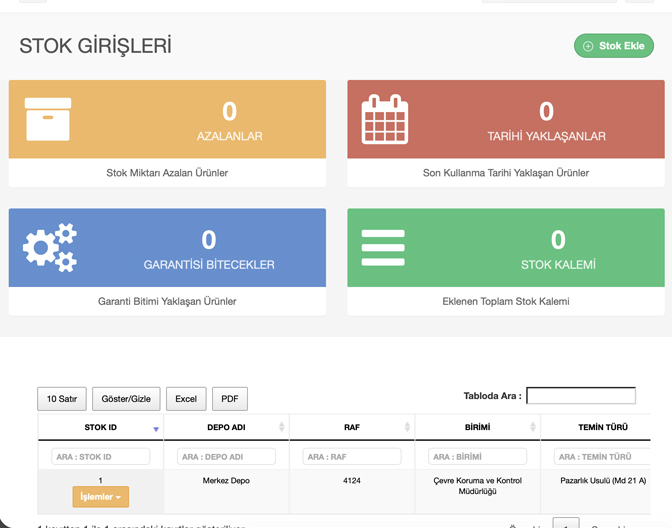
Task: Click the sort arrows on Raf column
Action: pos(407,428)
